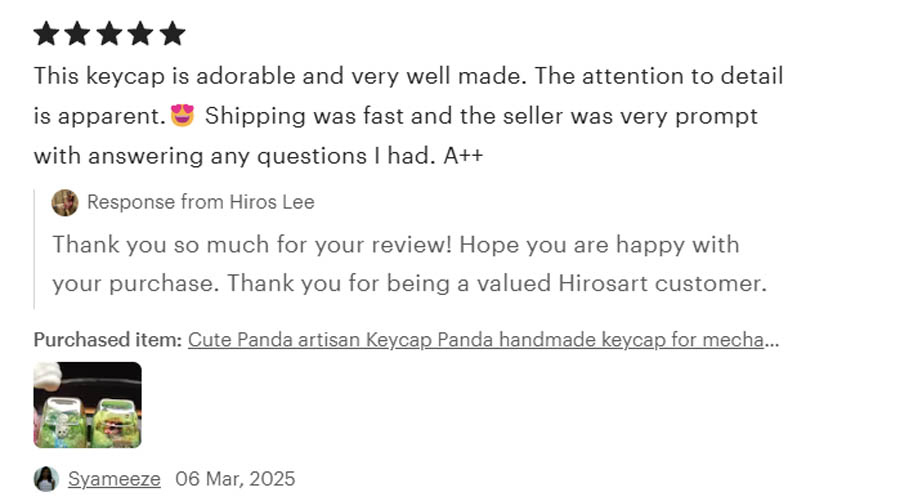The image size is (900, 501).
Task: Click the 'with answering any questions' review line
Action: [258, 156]
